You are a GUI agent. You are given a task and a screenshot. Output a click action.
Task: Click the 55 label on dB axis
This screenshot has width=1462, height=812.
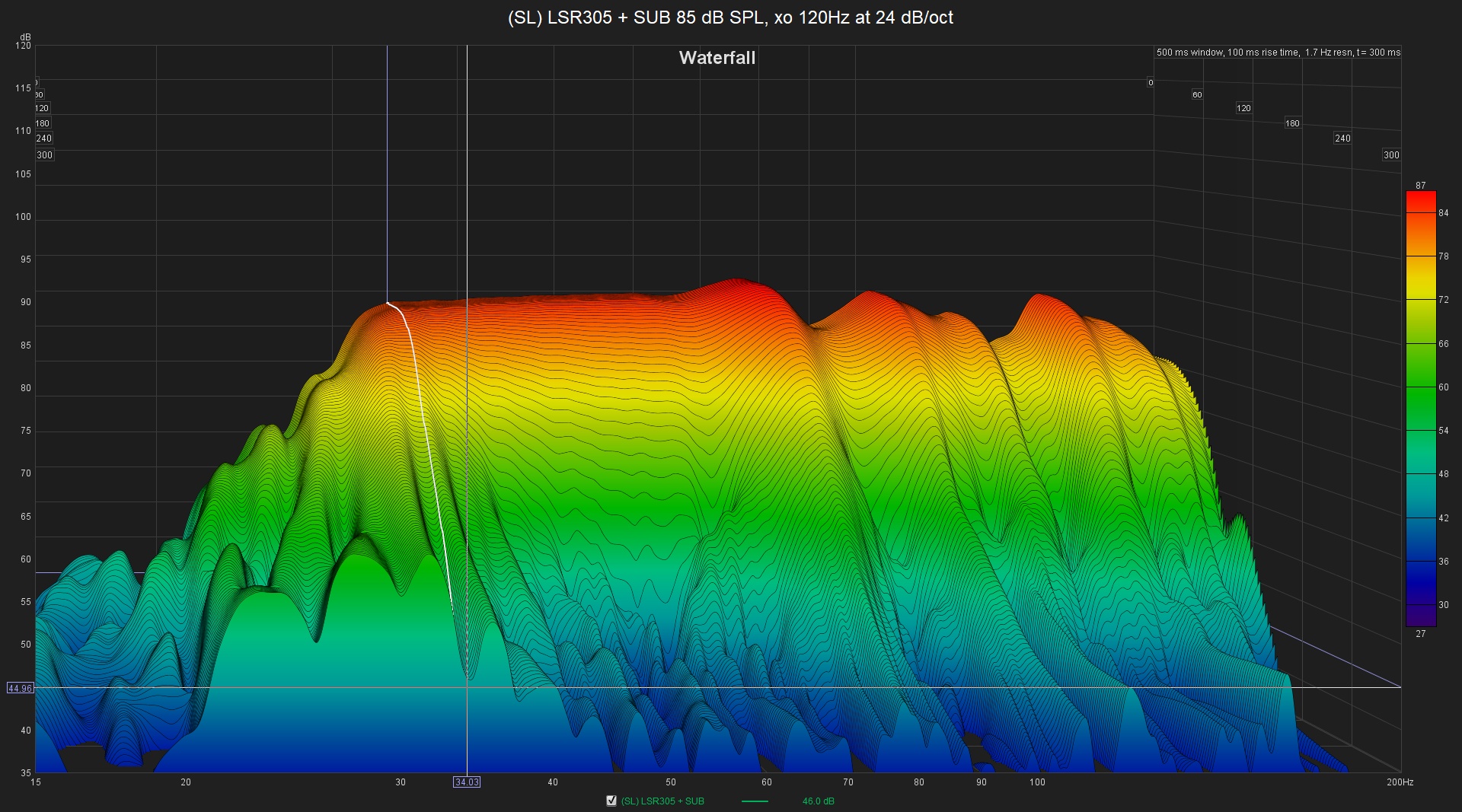26,602
